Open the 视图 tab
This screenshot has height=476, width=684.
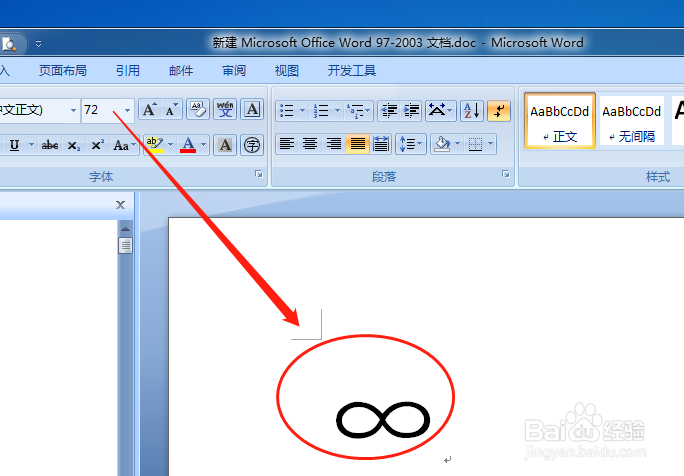pyautogui.click(x=287, y=71)
